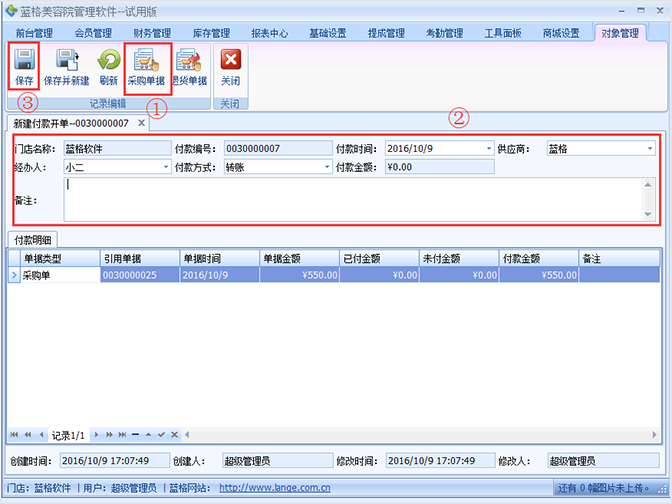Click 保存并新建 save-and-new icon
672x504 pixels.
(66, 60)
